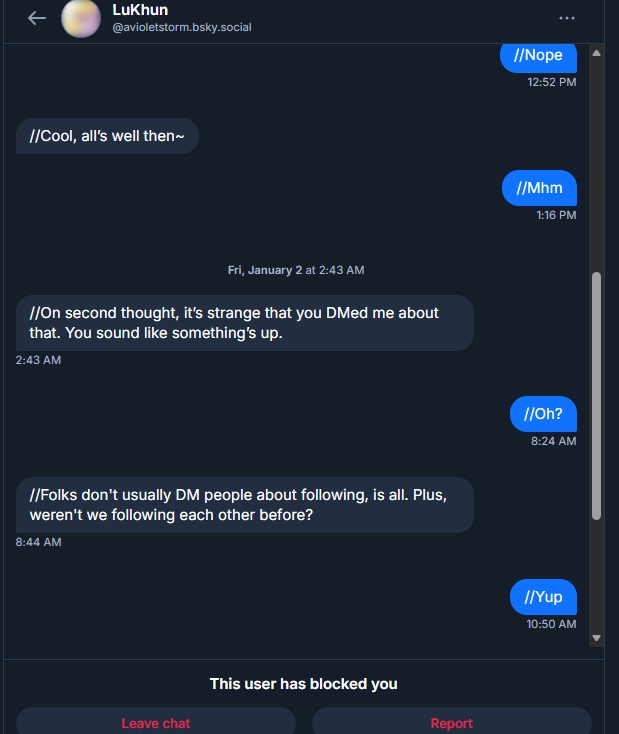Viewport: 619px width, 734px height.
Task: Click the @avioletstorm.bsky.social handle
Action: point(182,27)
